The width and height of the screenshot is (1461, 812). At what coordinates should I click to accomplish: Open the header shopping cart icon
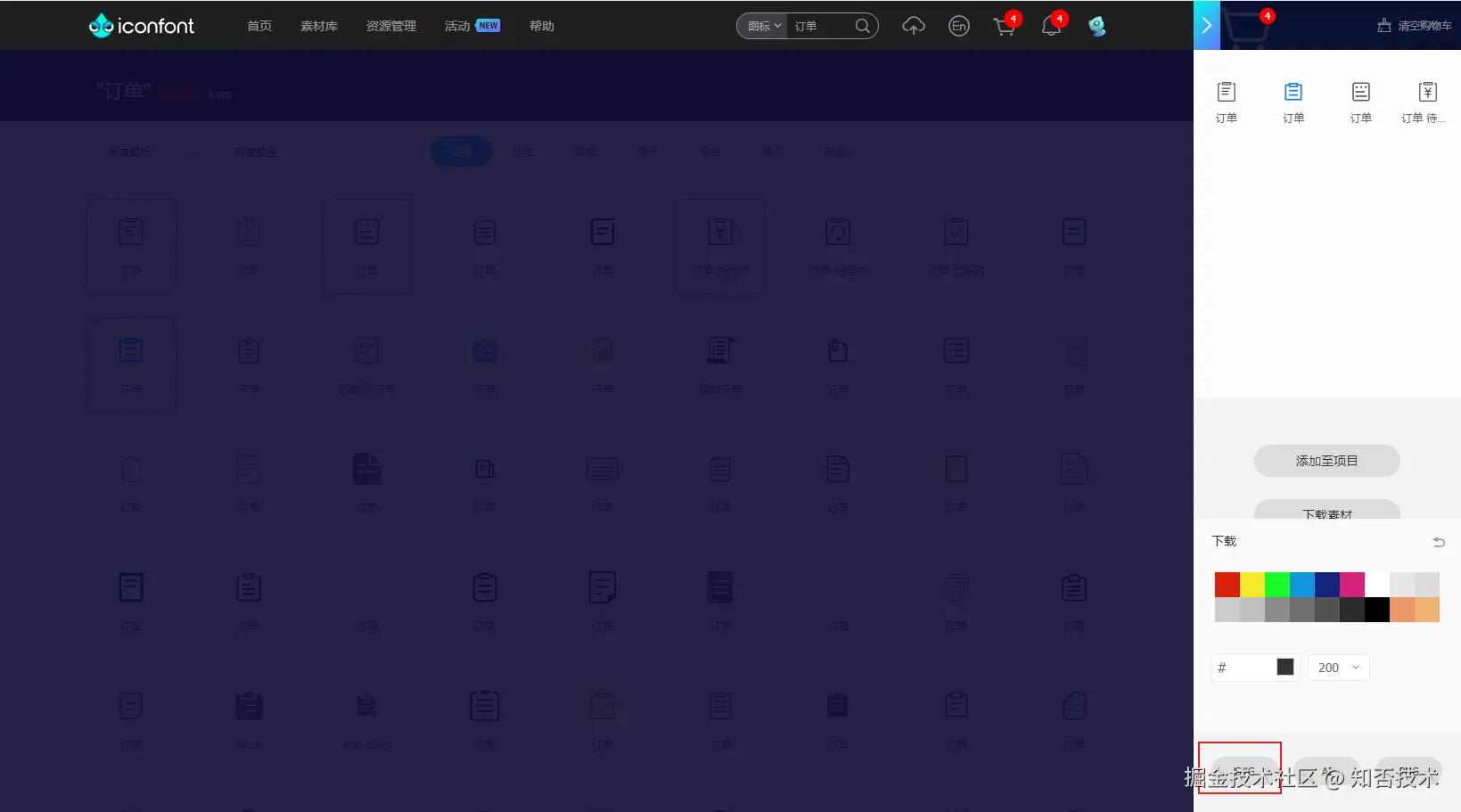click(1005, 27)
